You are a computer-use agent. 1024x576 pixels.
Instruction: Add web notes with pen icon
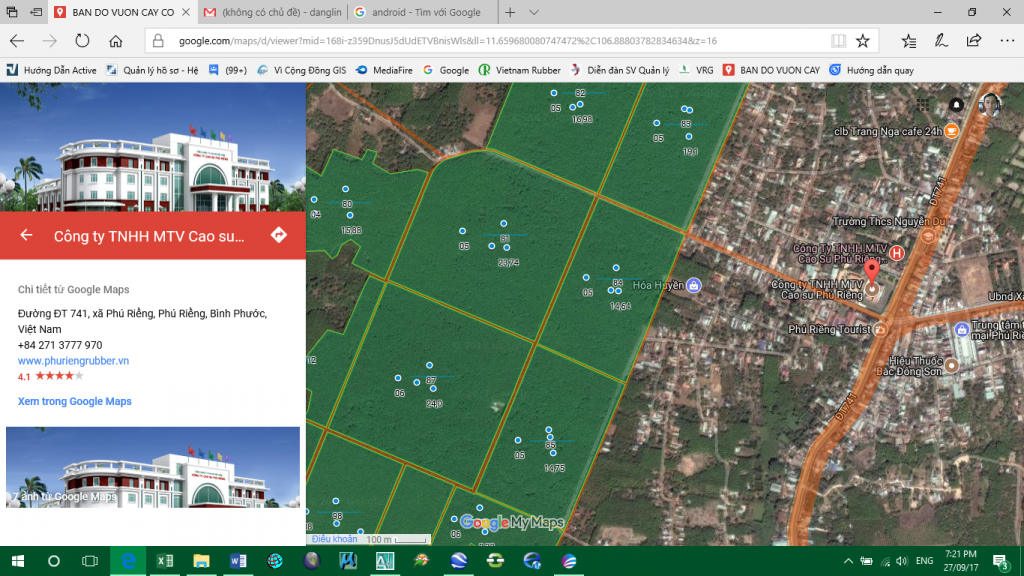pyautogui.click(x=941, y=41)
